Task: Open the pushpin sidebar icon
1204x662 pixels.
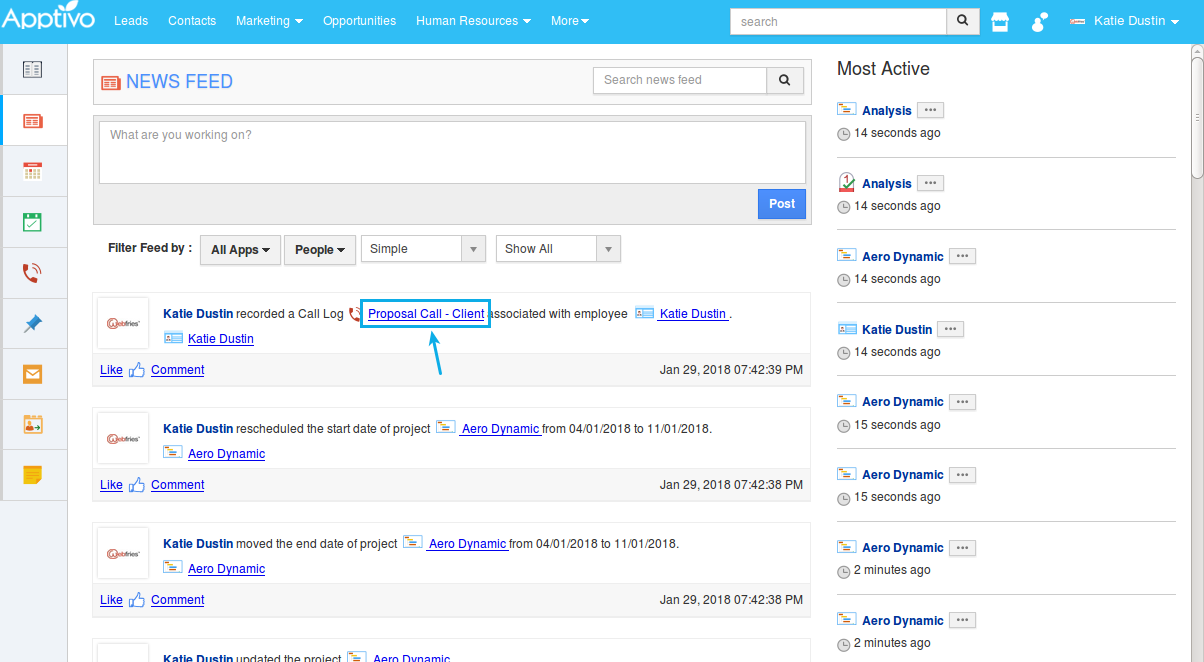Action: [x=33, y=323]
